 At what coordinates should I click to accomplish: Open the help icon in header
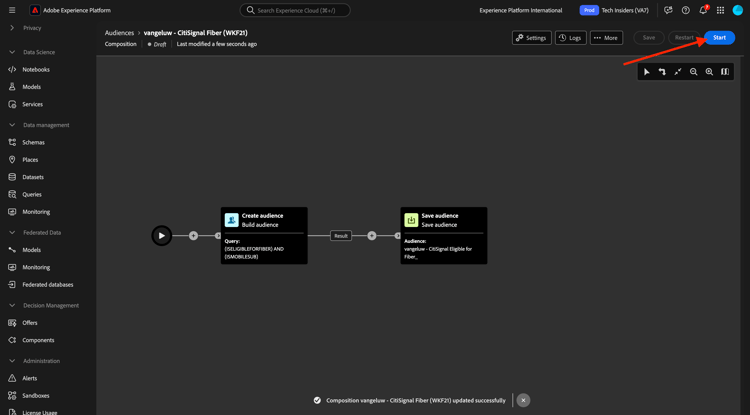coord(685,10)
